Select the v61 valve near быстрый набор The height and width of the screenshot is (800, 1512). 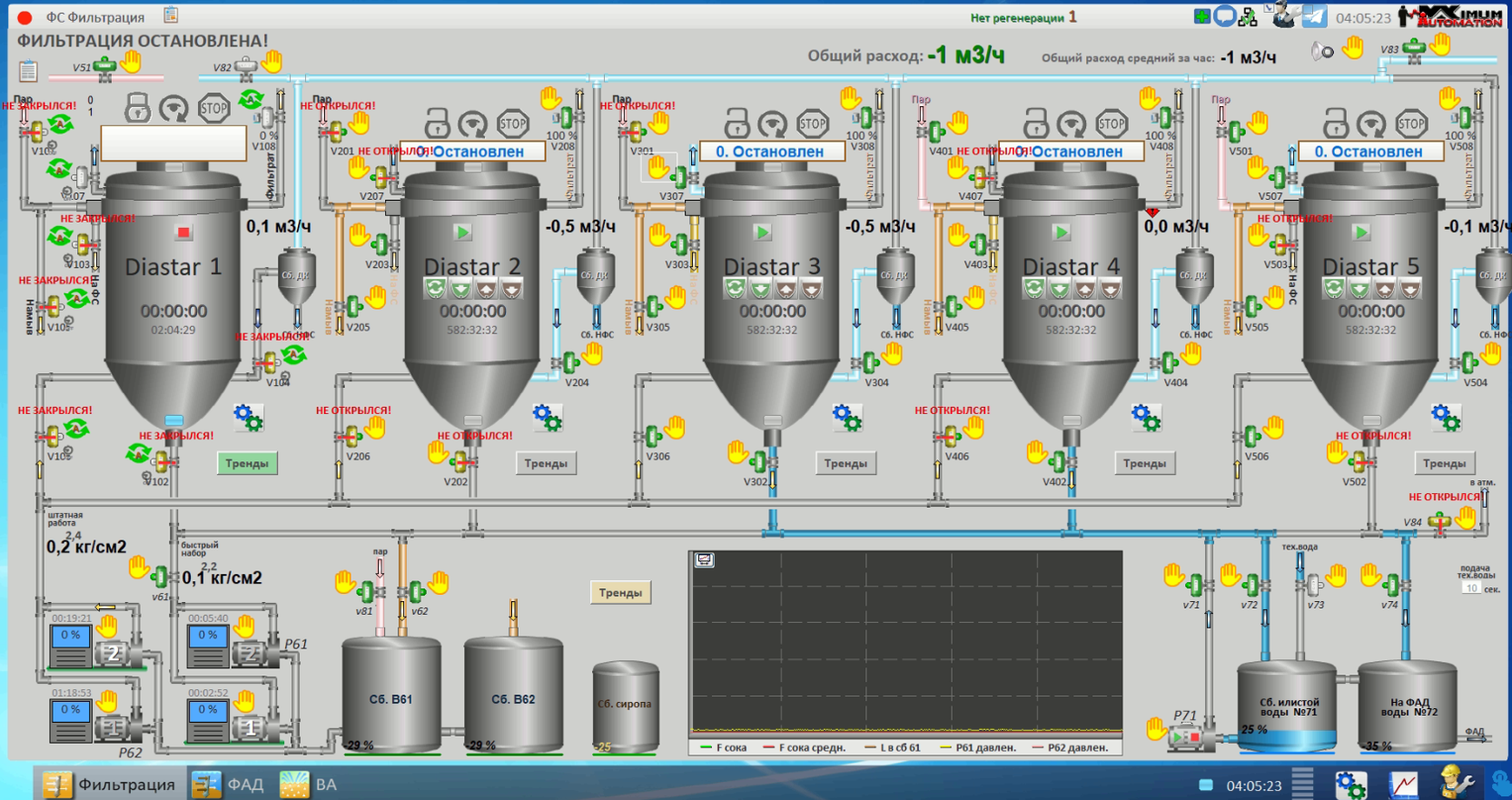(160, 576)
